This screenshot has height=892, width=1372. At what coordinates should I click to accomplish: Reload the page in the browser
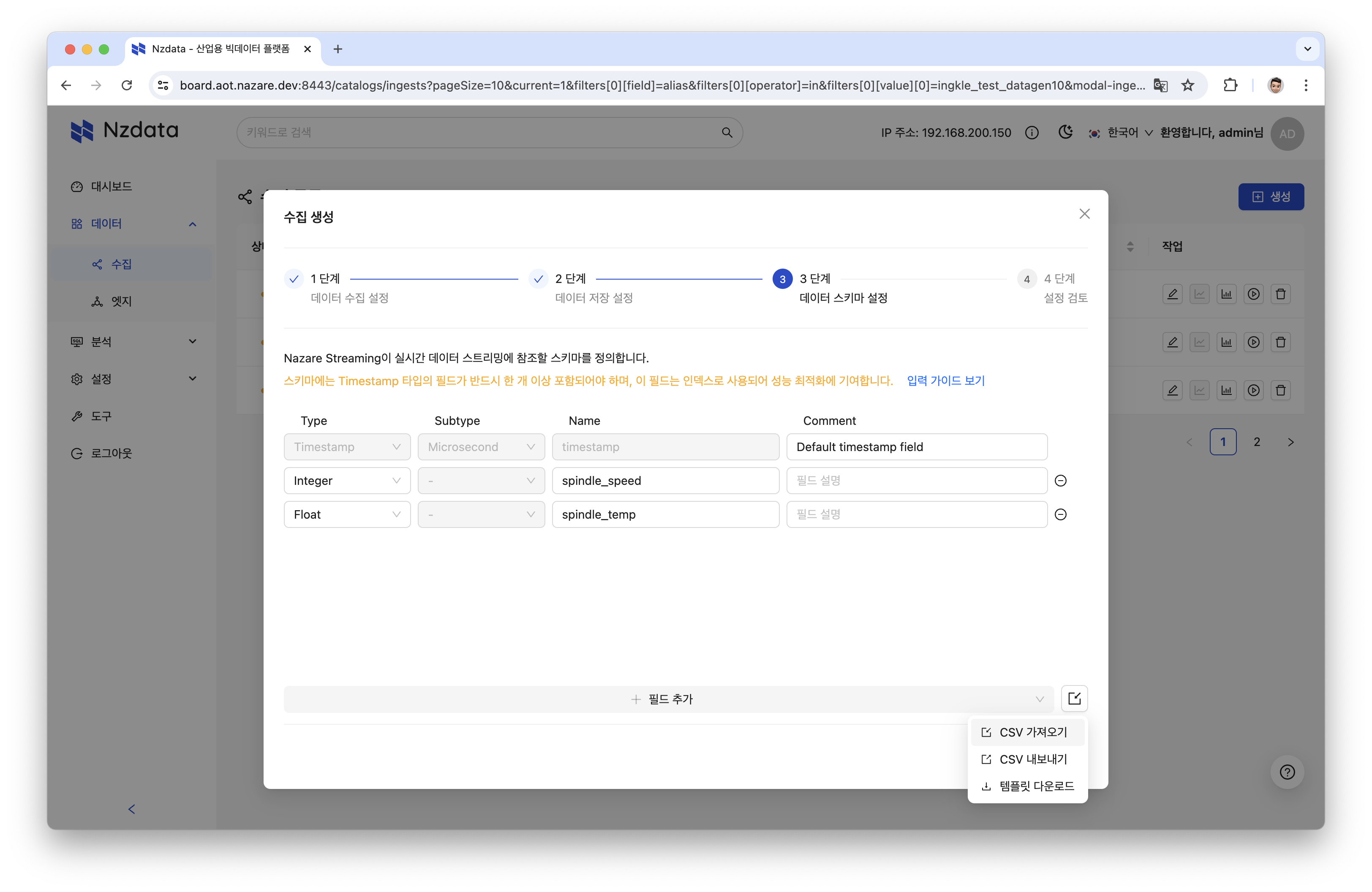point(127,85)
